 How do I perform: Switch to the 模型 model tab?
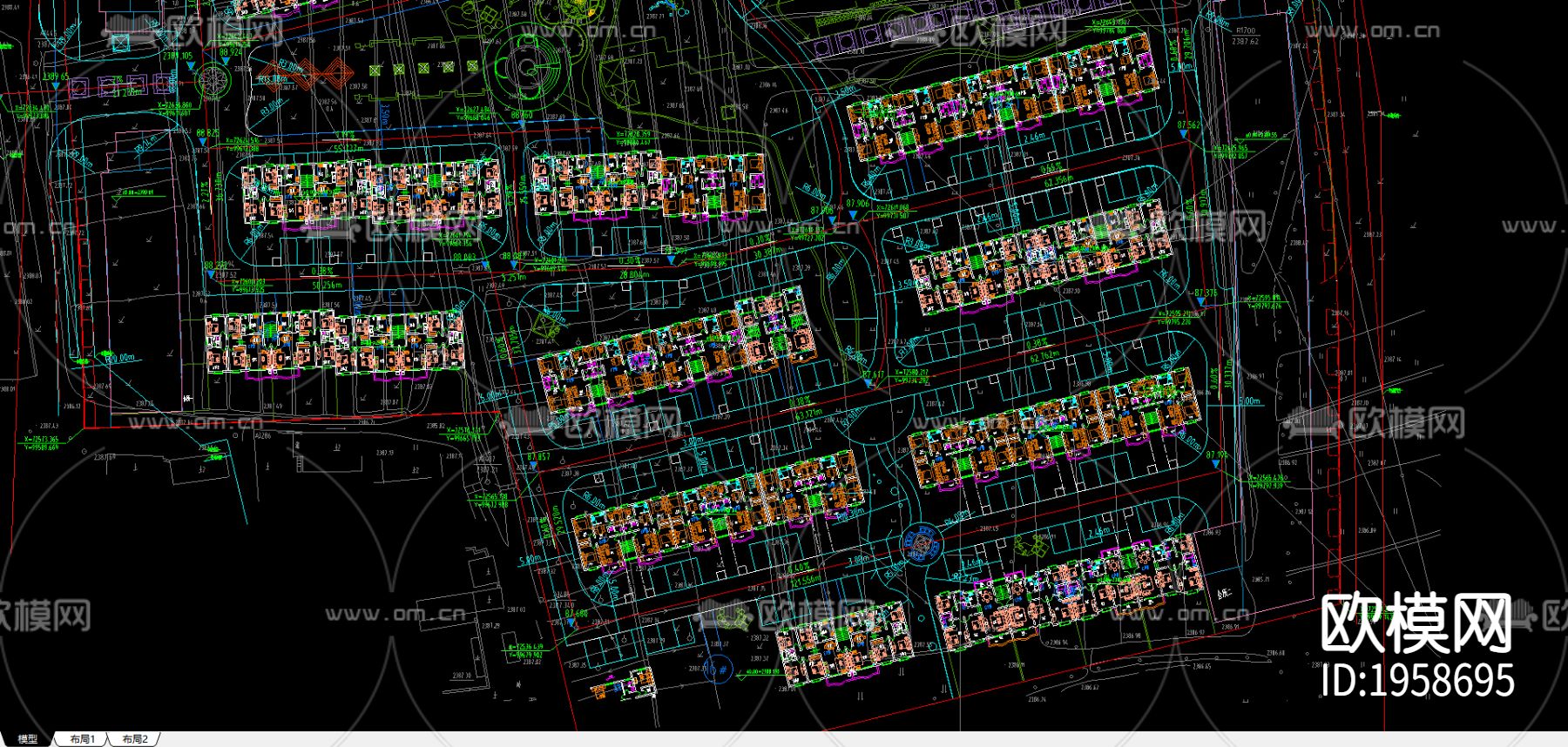27,739
